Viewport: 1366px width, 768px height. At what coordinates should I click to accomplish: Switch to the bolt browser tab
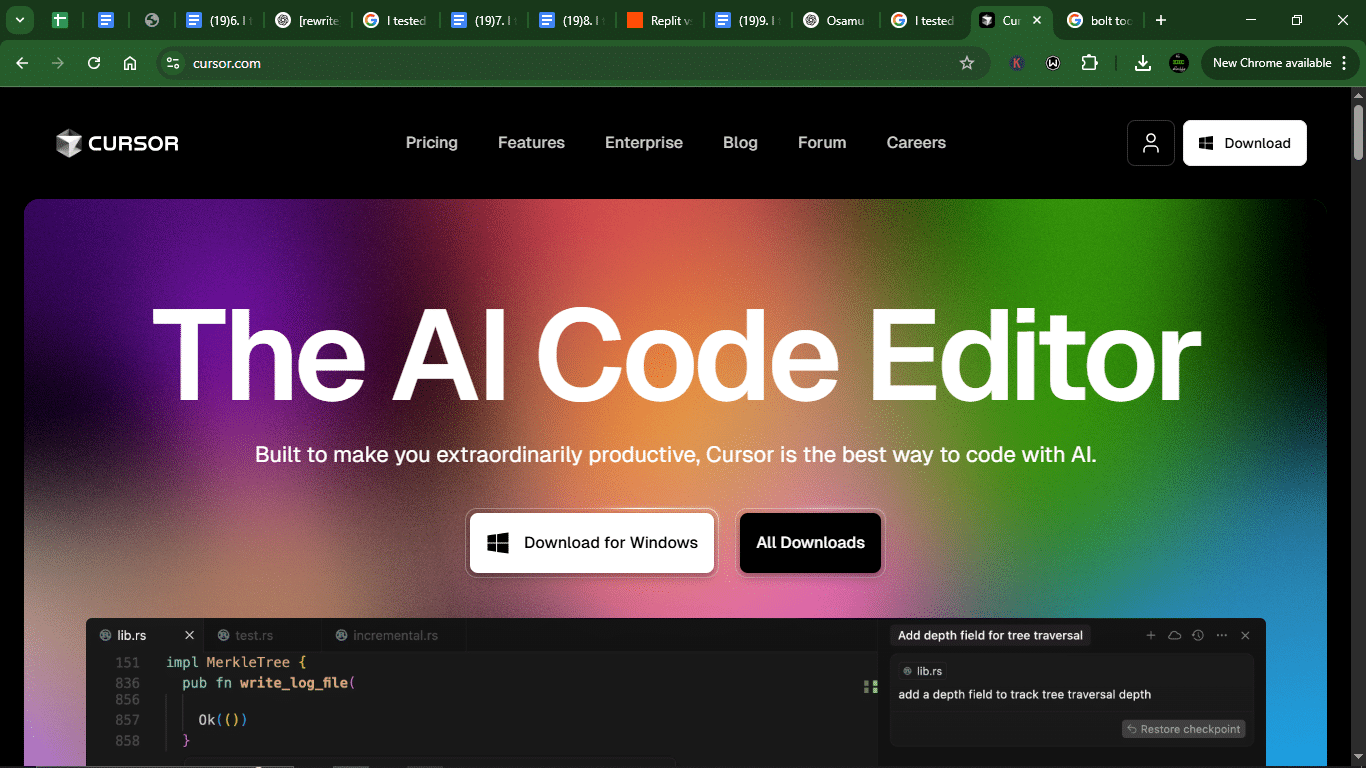(x=1098, y=20)
